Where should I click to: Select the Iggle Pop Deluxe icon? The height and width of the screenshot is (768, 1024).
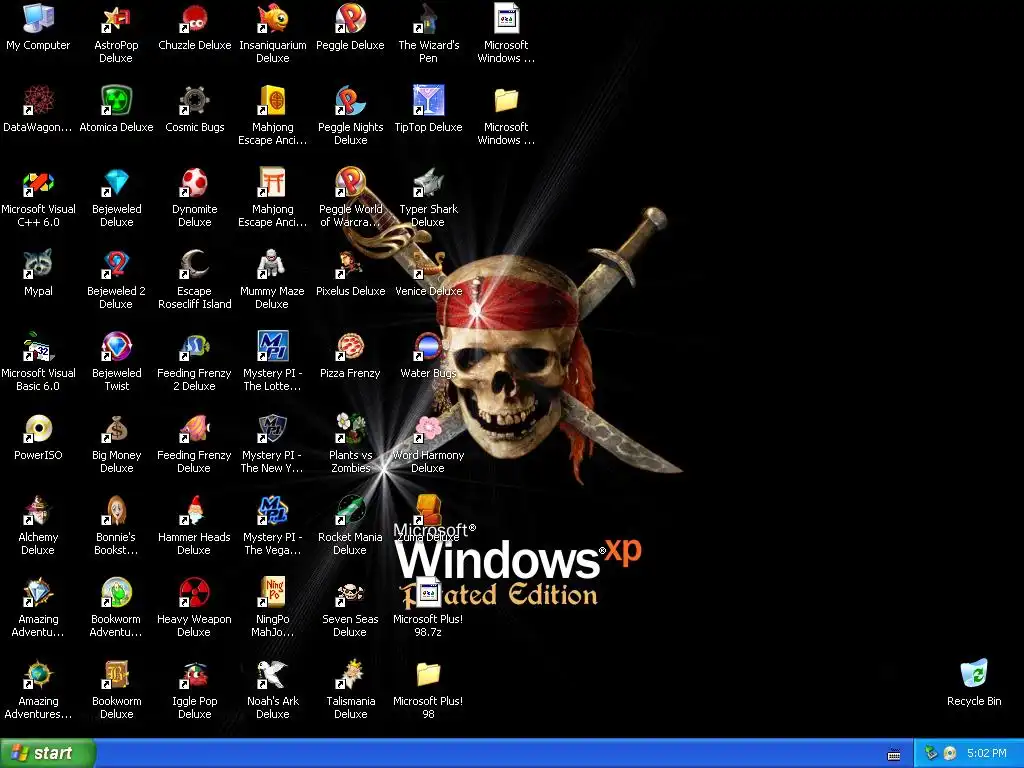click(x=195, y=675)
